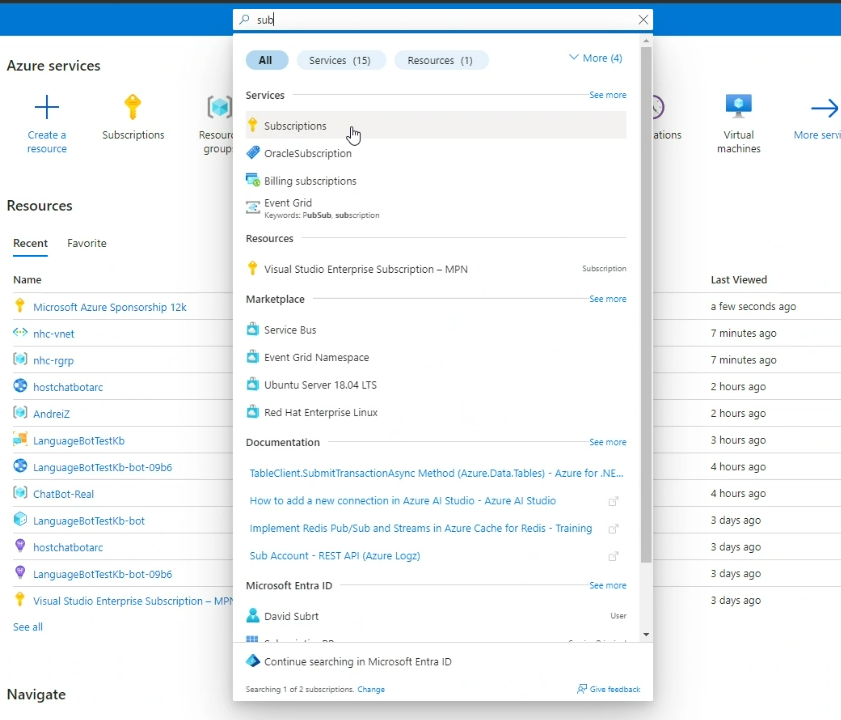The width and height of the screenshot is (841, 720).
Task: Click the Give feedback link
Action: tap(608, 689)
